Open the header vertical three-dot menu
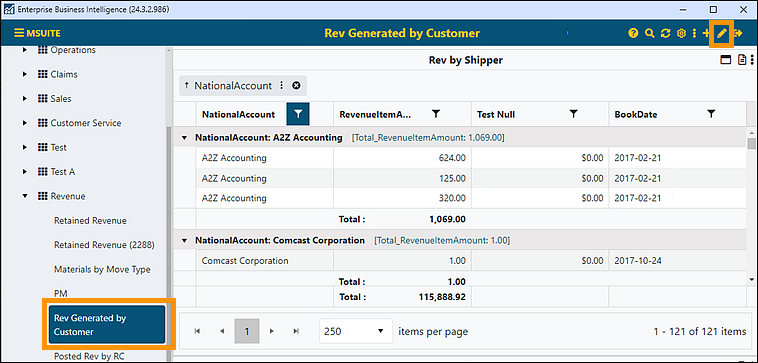Viewport: 758px width, 363px height. (x=694, y=33)
